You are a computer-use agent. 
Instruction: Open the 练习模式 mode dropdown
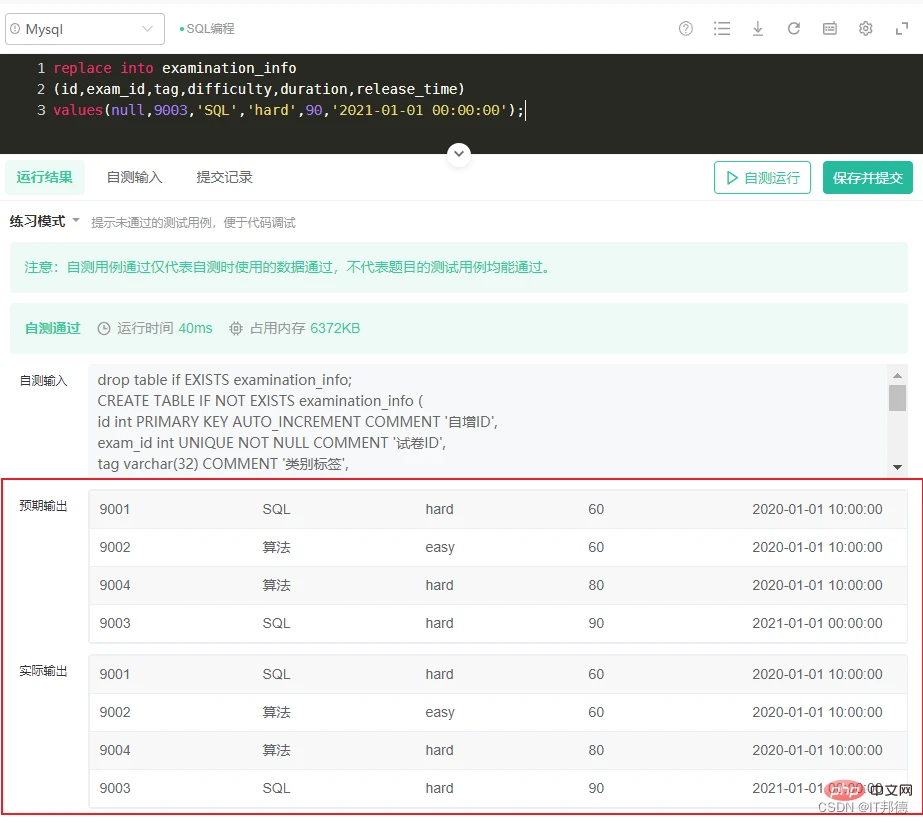coord(44,221)
